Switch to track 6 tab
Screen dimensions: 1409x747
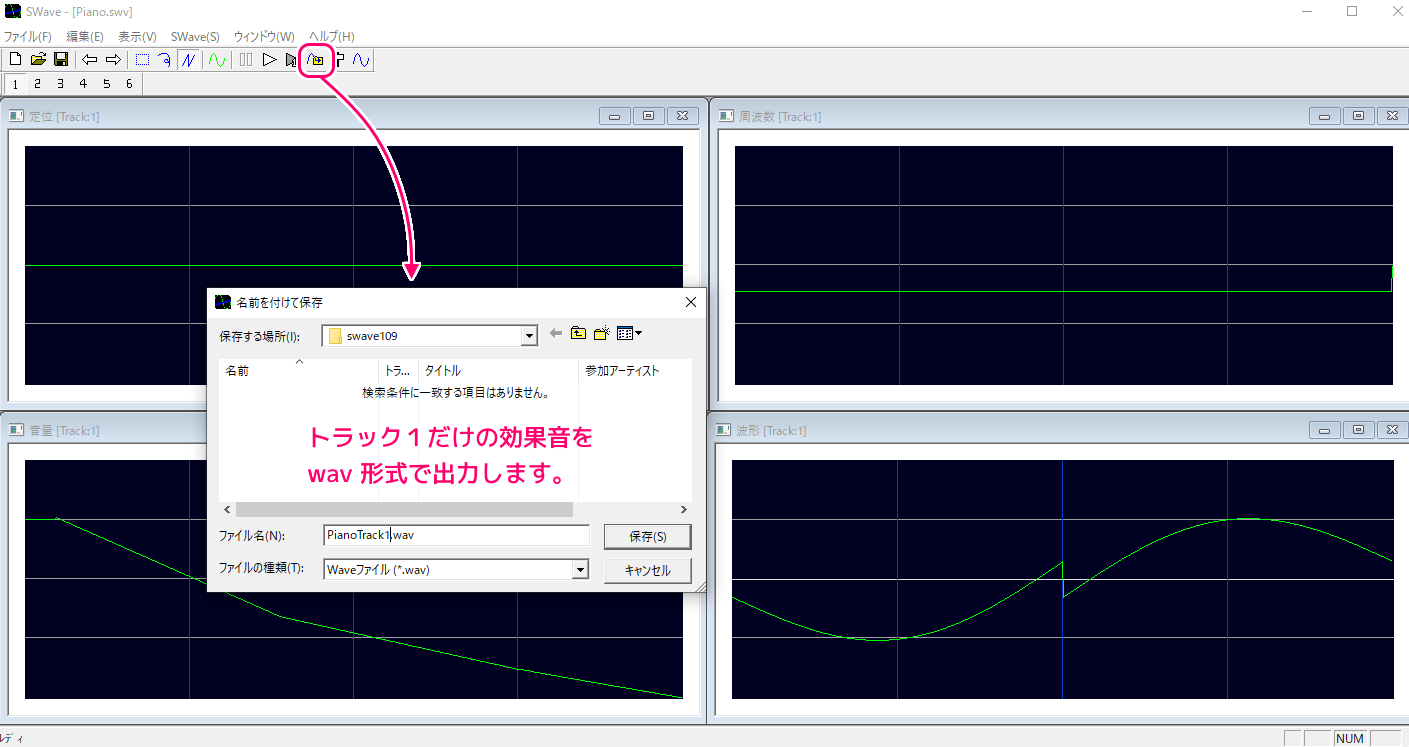(x=129, y=84)
